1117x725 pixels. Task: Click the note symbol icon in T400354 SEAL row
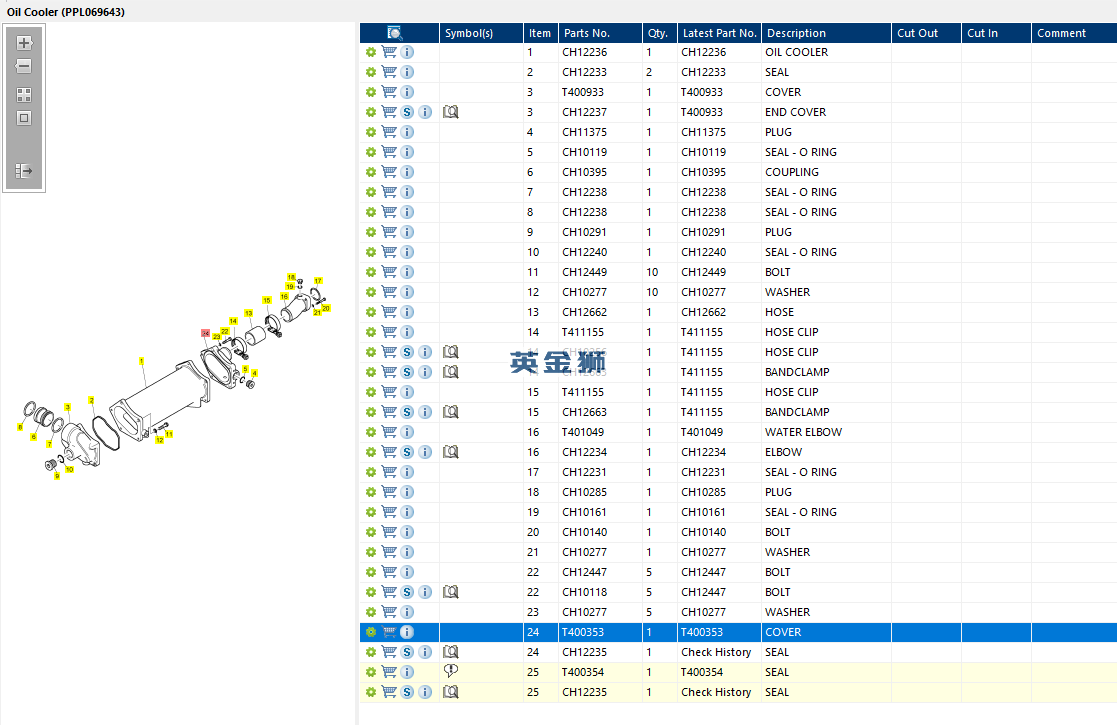[451, 671]
